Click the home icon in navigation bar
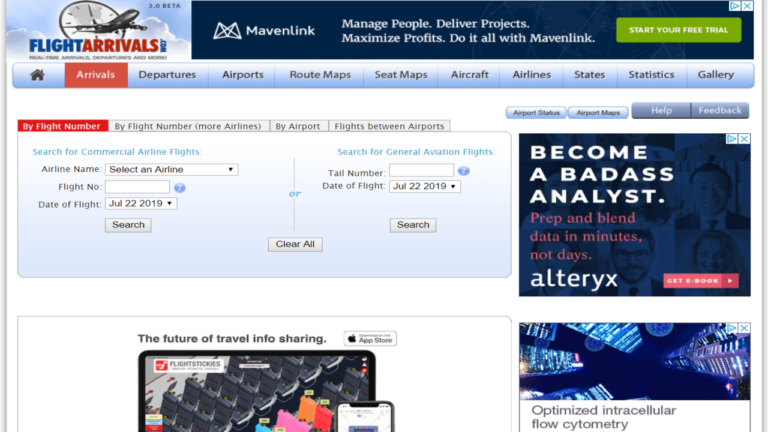Viewport: 768px width, 432px height. [x=38, y=75]
